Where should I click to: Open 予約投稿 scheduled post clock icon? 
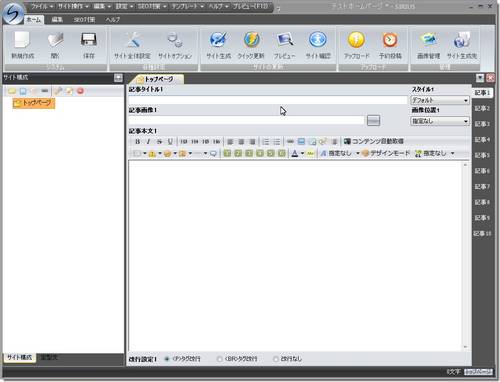click(390, 40)
